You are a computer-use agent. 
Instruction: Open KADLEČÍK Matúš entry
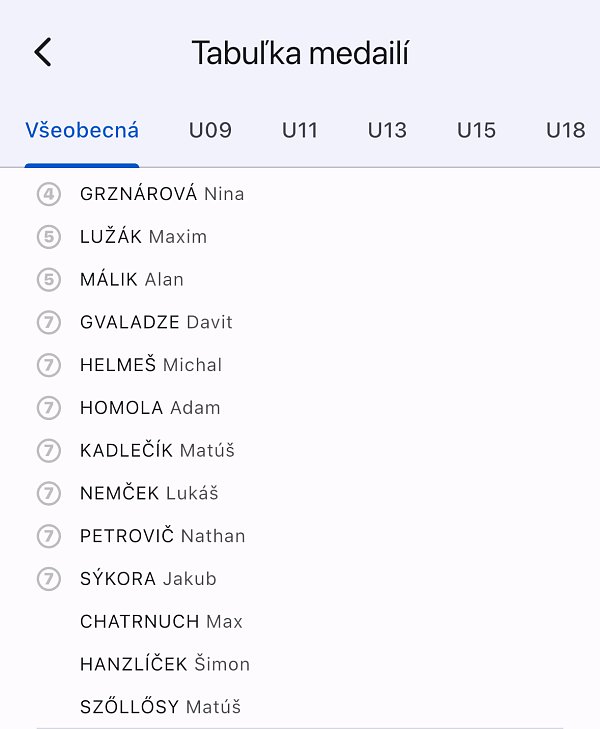pos(157,451)
